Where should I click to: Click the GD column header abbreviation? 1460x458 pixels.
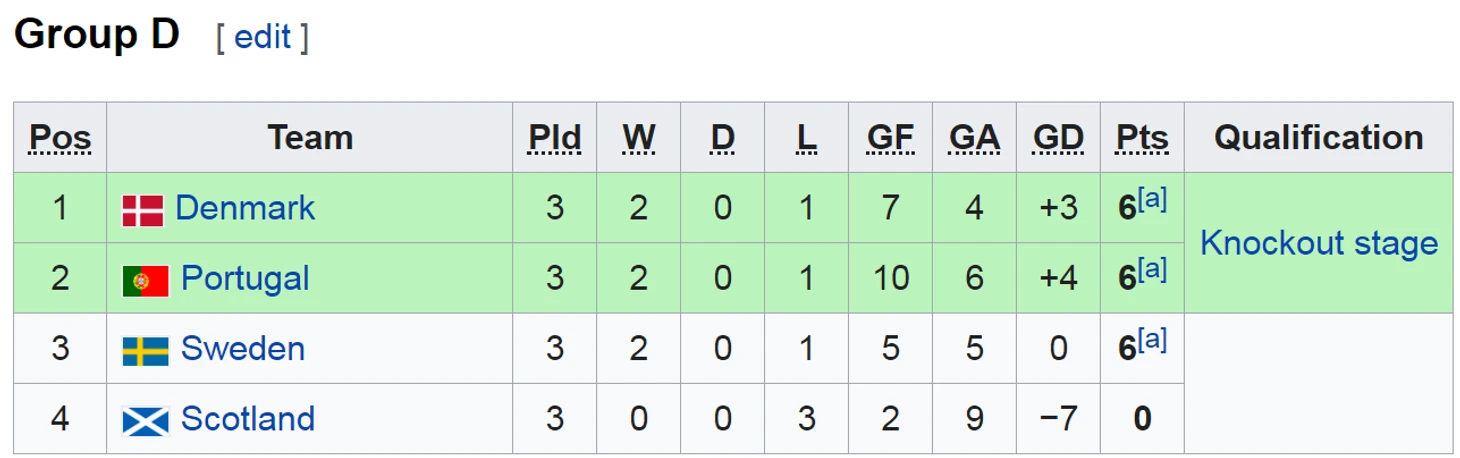pyautogui.click(x=1058, y=138)
